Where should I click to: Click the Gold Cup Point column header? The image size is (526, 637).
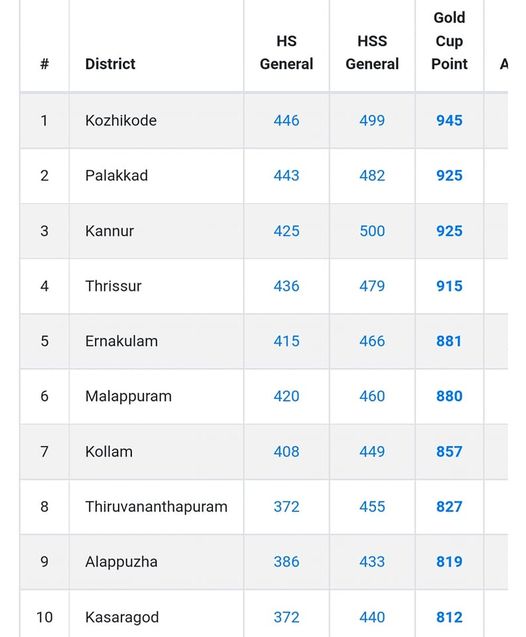click(x=449, y=41)
